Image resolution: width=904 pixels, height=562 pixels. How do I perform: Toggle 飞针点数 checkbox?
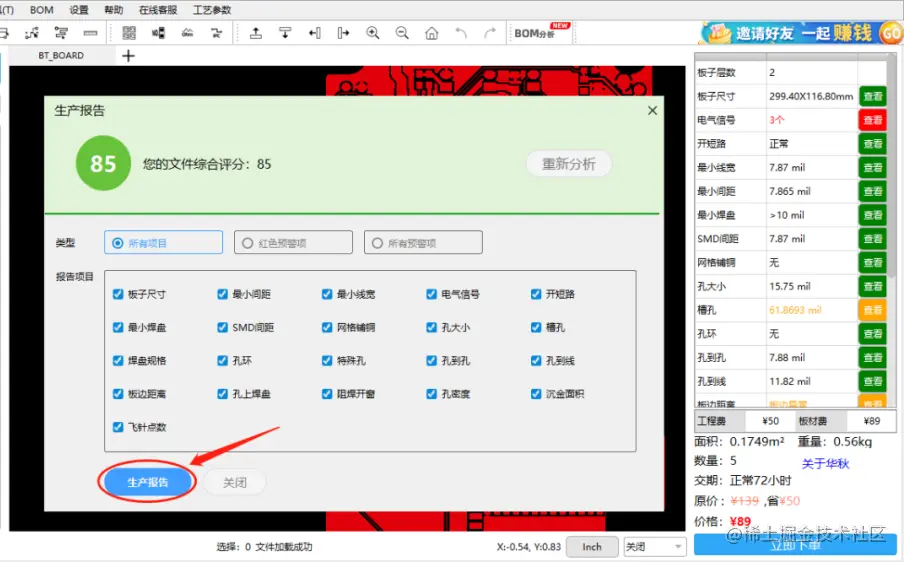tap(118, 427)
